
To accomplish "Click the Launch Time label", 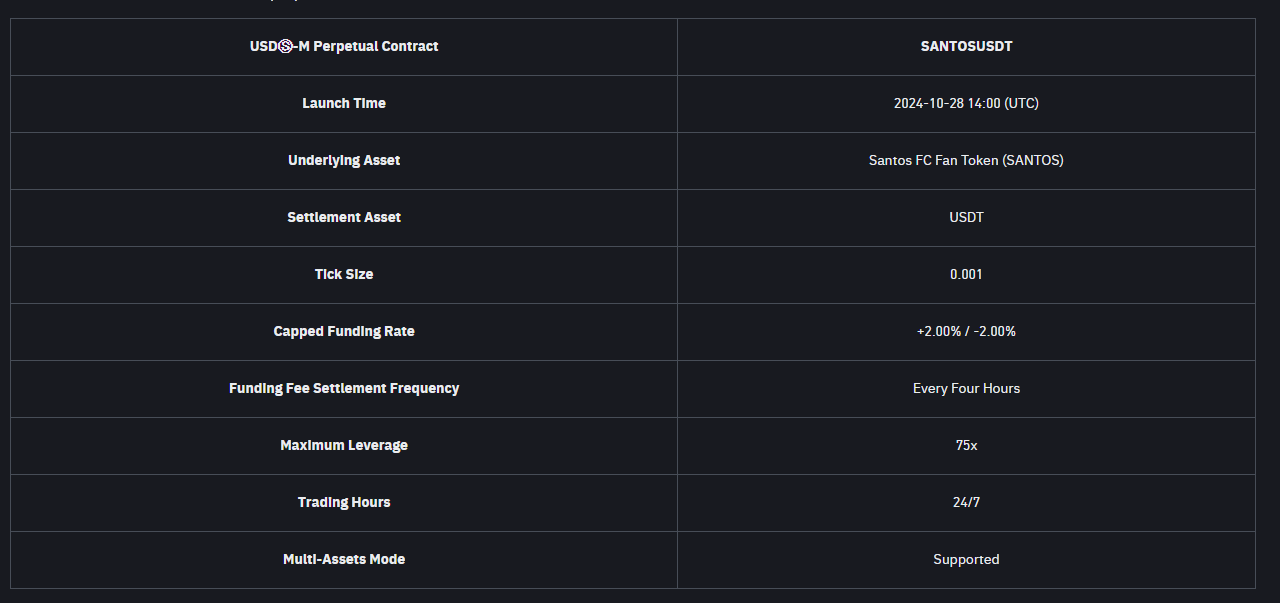I will (344, 103).
